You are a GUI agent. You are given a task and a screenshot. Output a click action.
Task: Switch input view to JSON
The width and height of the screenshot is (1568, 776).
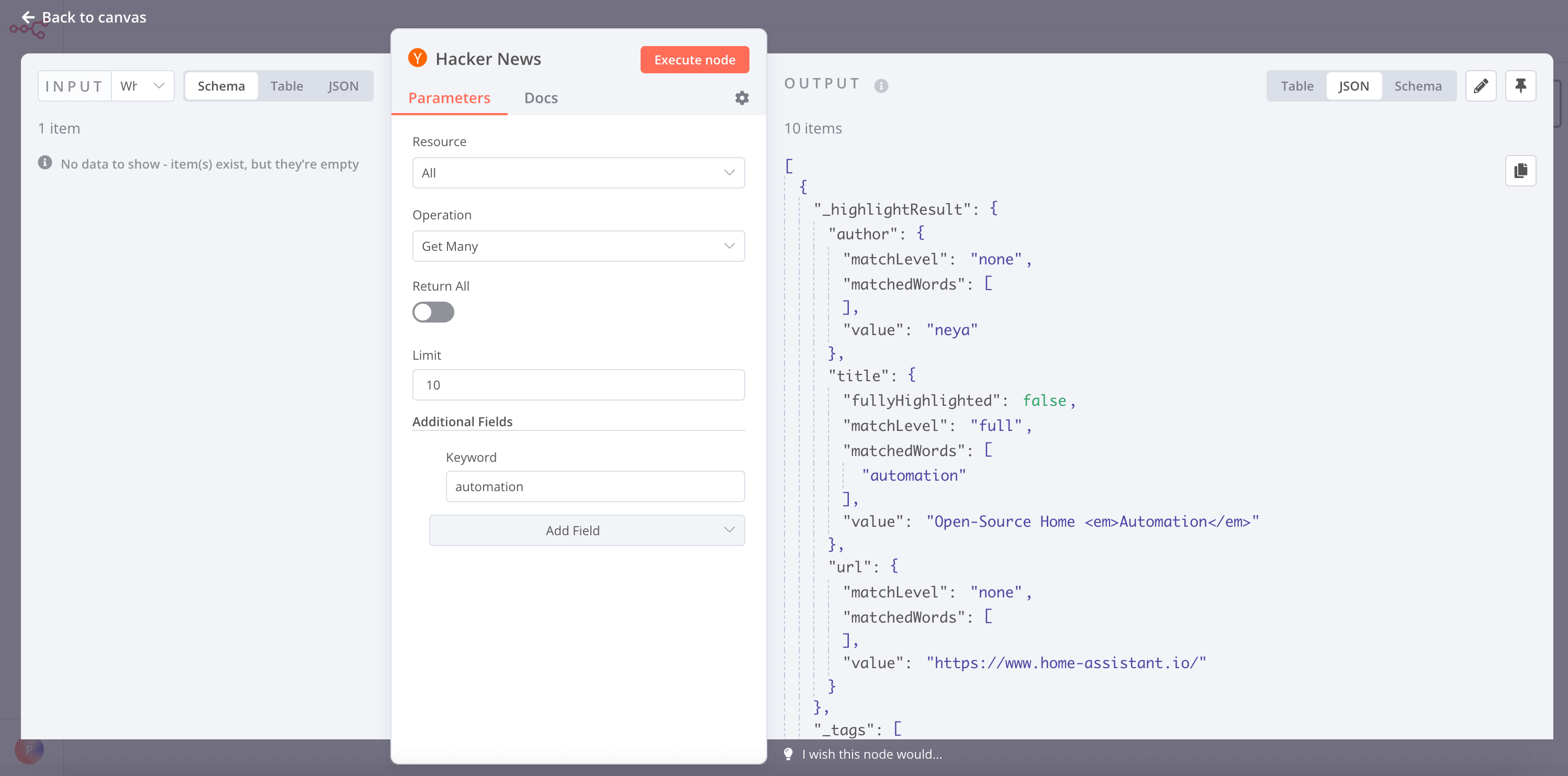(344, 85)
